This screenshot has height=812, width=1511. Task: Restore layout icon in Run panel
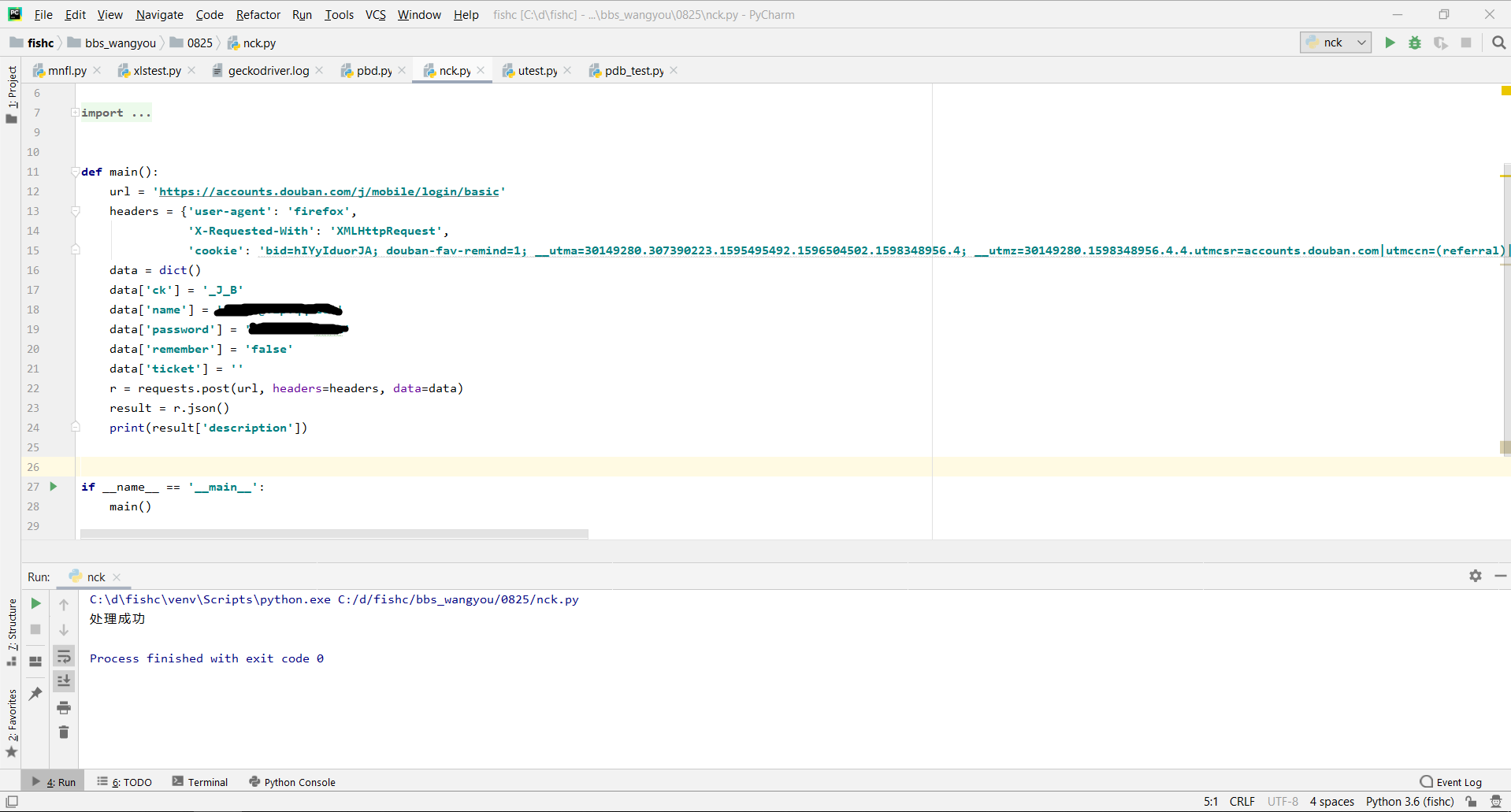tap(35, 662)
